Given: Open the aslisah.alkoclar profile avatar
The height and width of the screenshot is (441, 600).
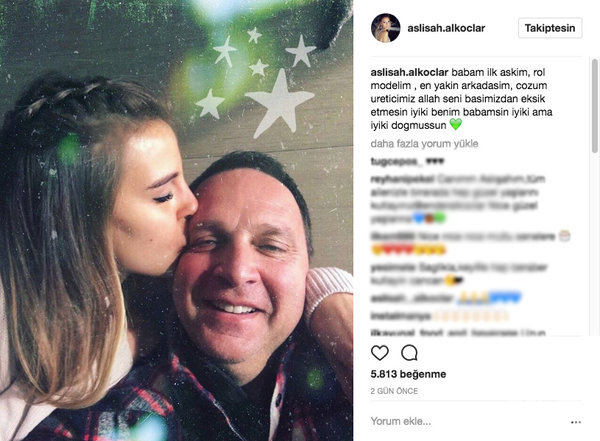Looking at the screenshot, I should (383, 28).
